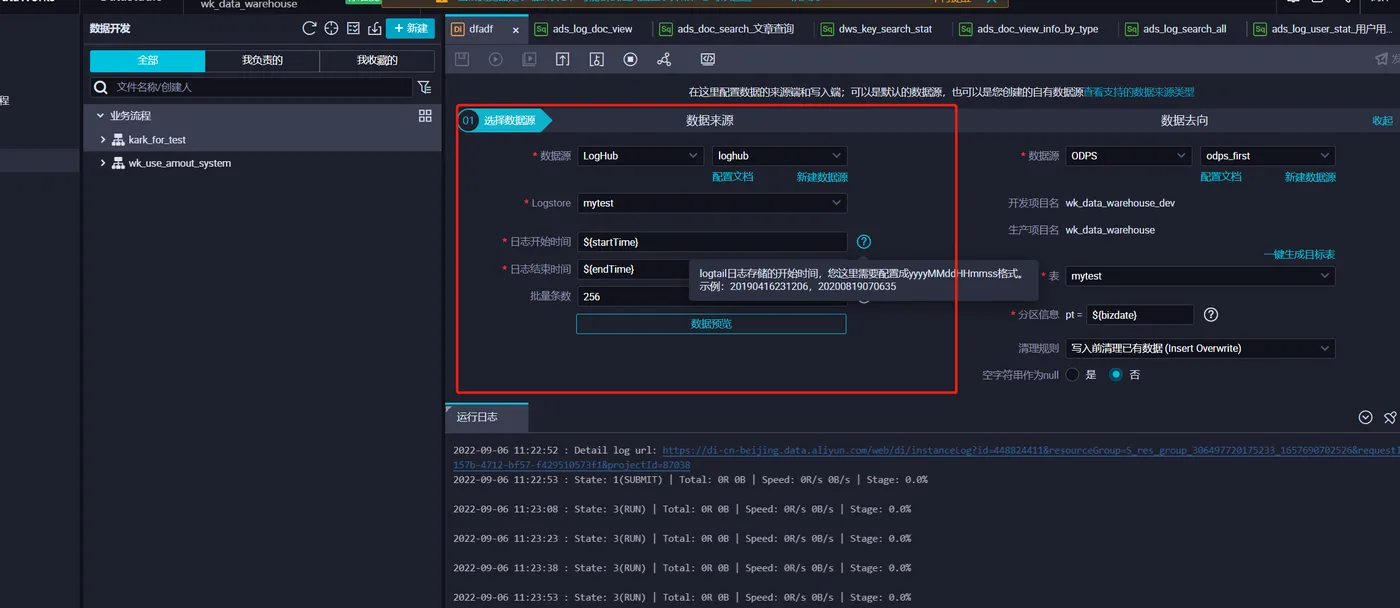The width and height of the screenshot is (1400, 608).
Task: Open the loghub data source name dropdown
Action: click(780, 156)
